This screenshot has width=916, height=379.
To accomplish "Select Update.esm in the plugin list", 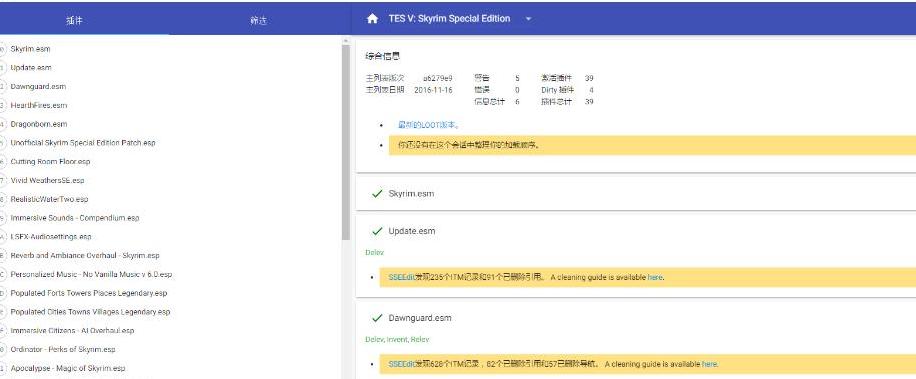I will [31, 68].
